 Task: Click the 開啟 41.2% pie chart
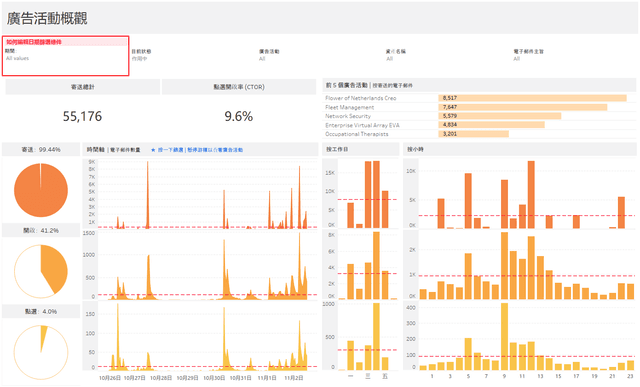[x=41, y=271]
